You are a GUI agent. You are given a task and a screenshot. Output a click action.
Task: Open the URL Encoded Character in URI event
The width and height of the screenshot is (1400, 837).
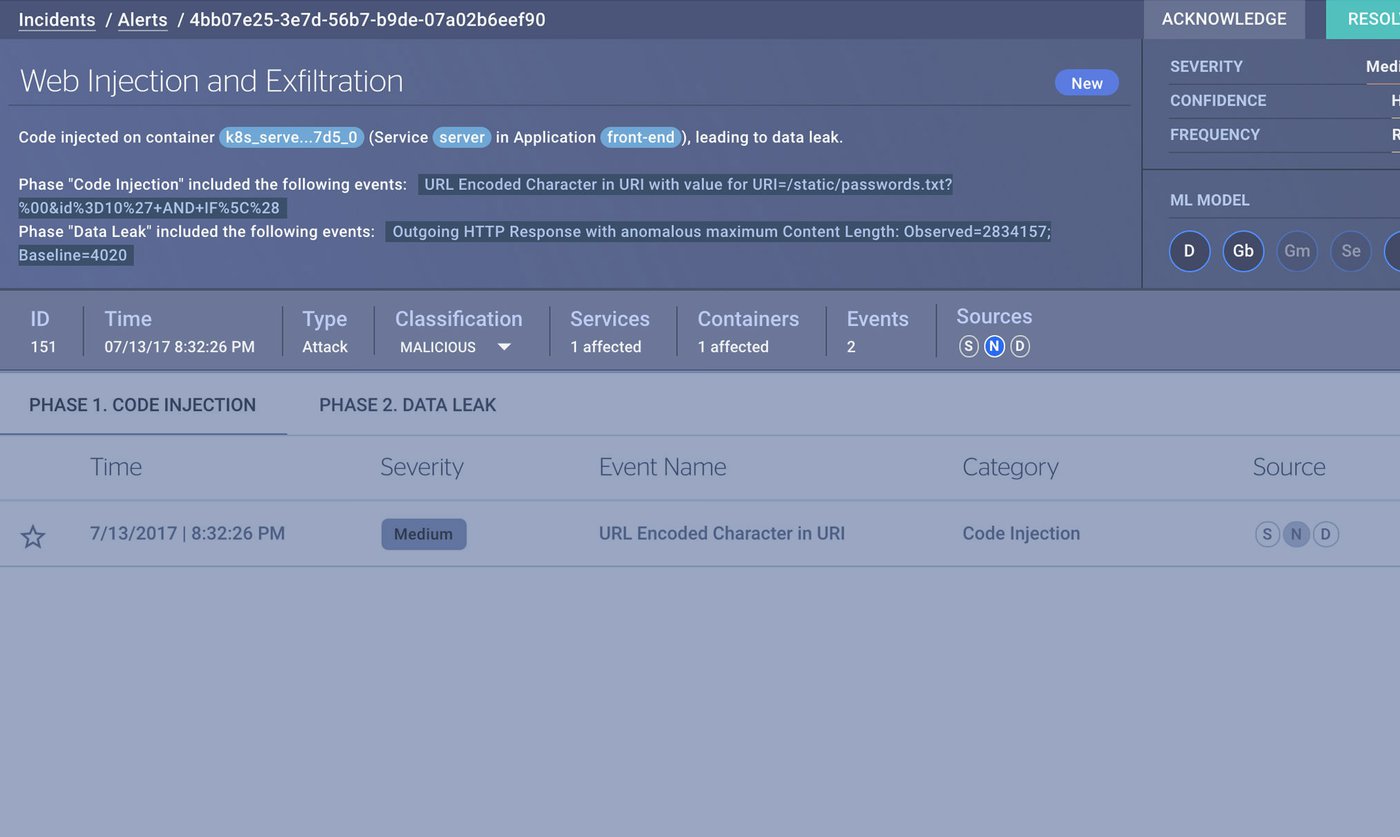(x=721, y=533)
